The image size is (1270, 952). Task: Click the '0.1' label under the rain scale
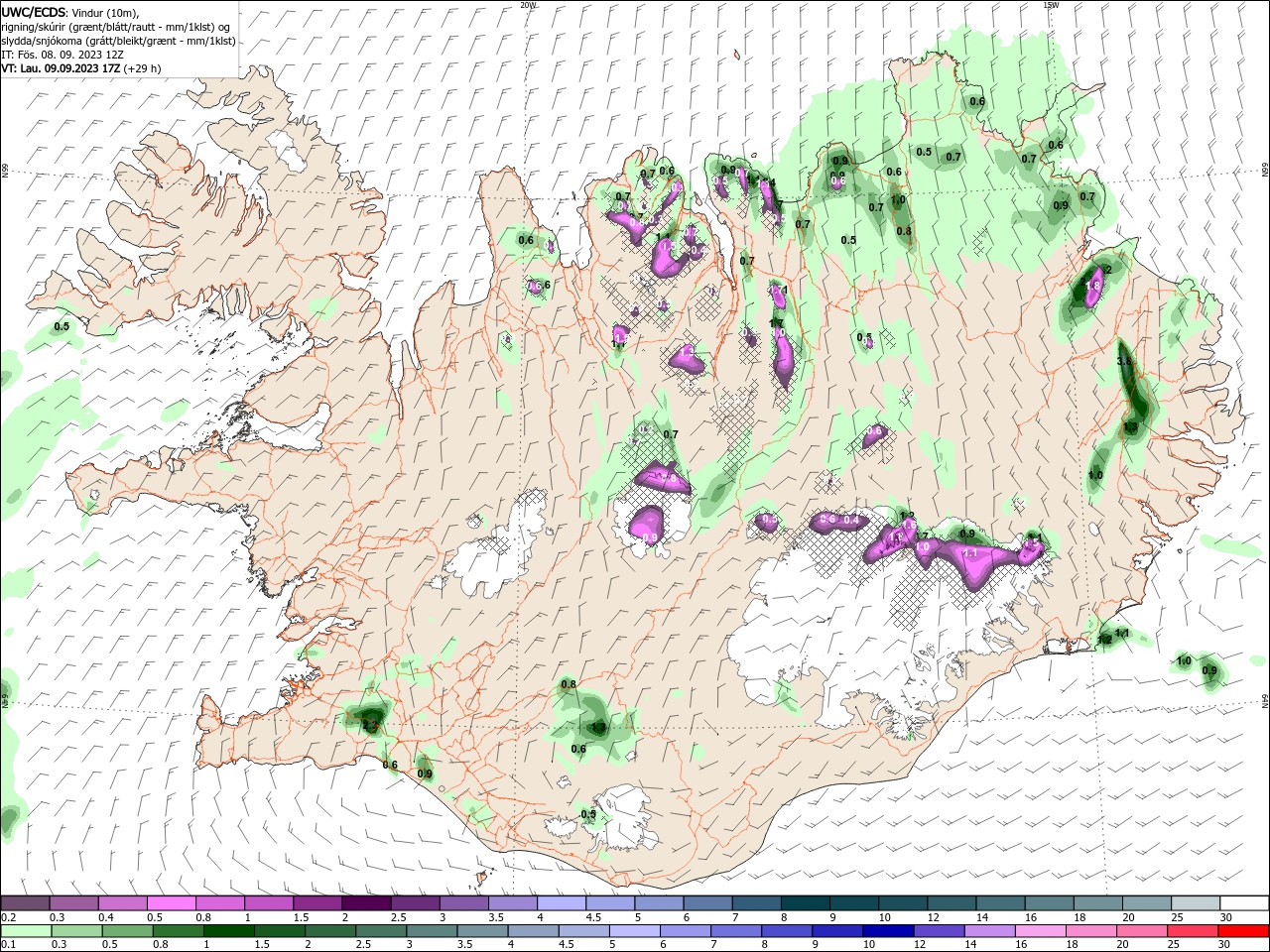coord(9,945)
